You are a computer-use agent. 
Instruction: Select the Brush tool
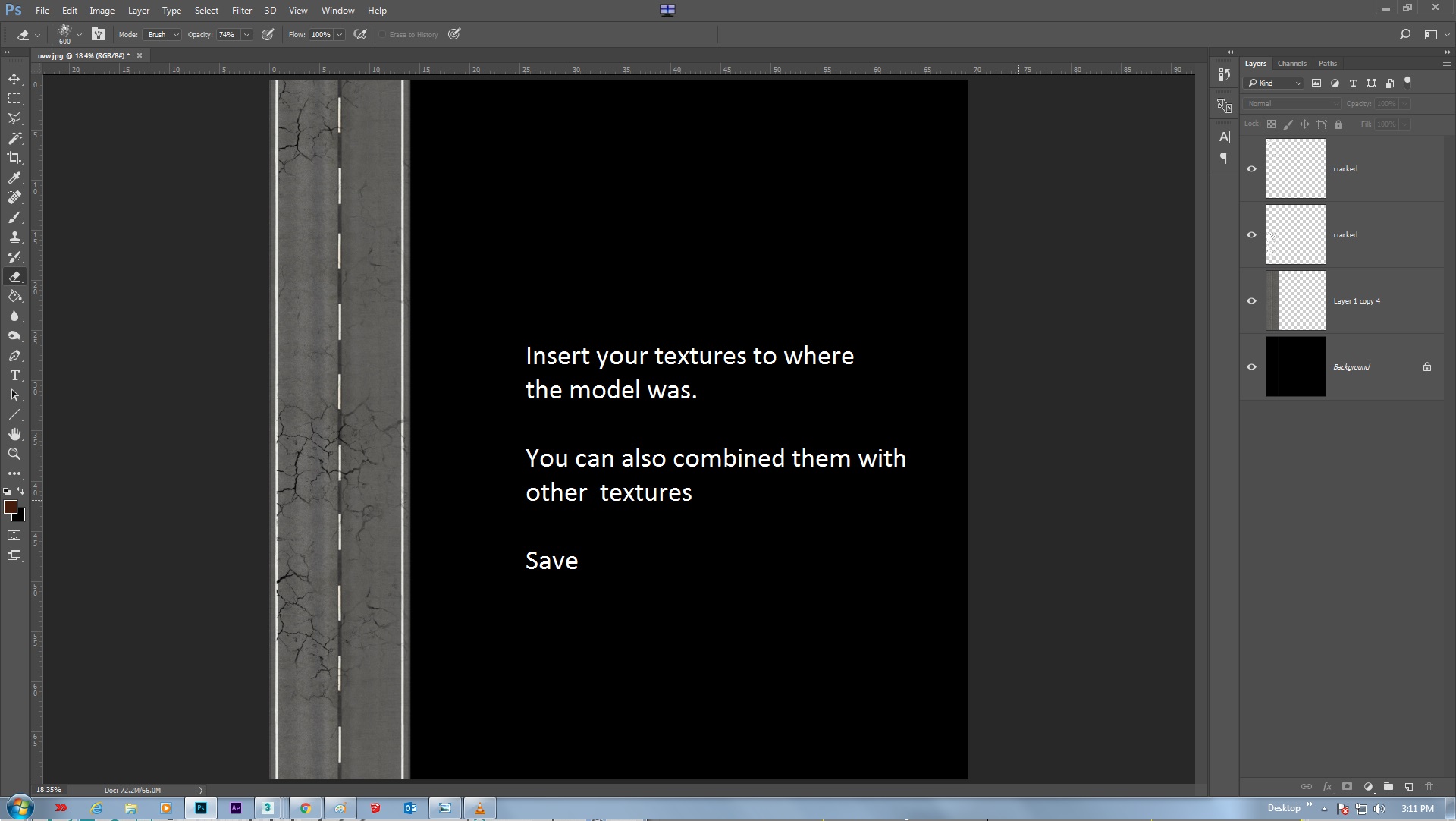pos(14,216)
